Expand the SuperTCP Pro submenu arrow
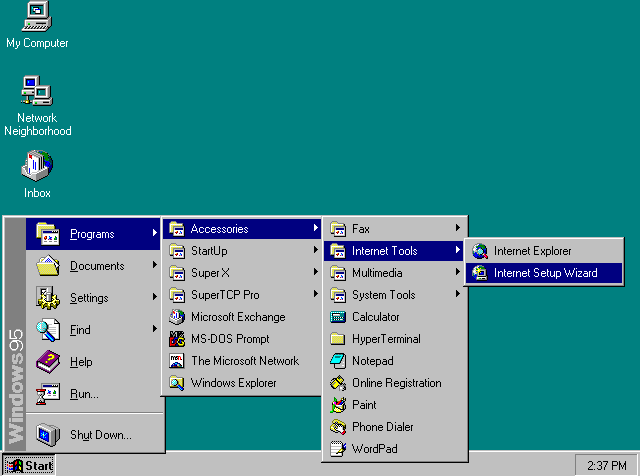This screenshot has height=476, width=640. coord(316,294)
